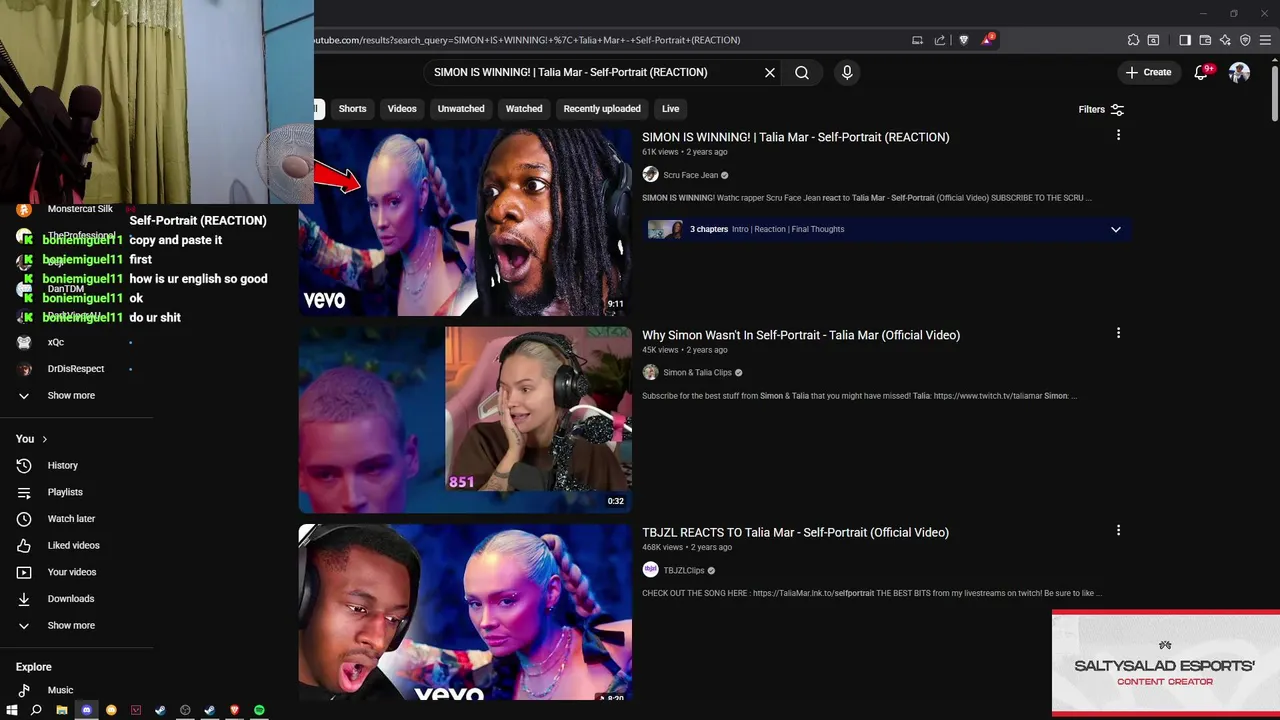Select the Shorts filter chip
This screenshot has height=720, width=1280.
(352, 109)
